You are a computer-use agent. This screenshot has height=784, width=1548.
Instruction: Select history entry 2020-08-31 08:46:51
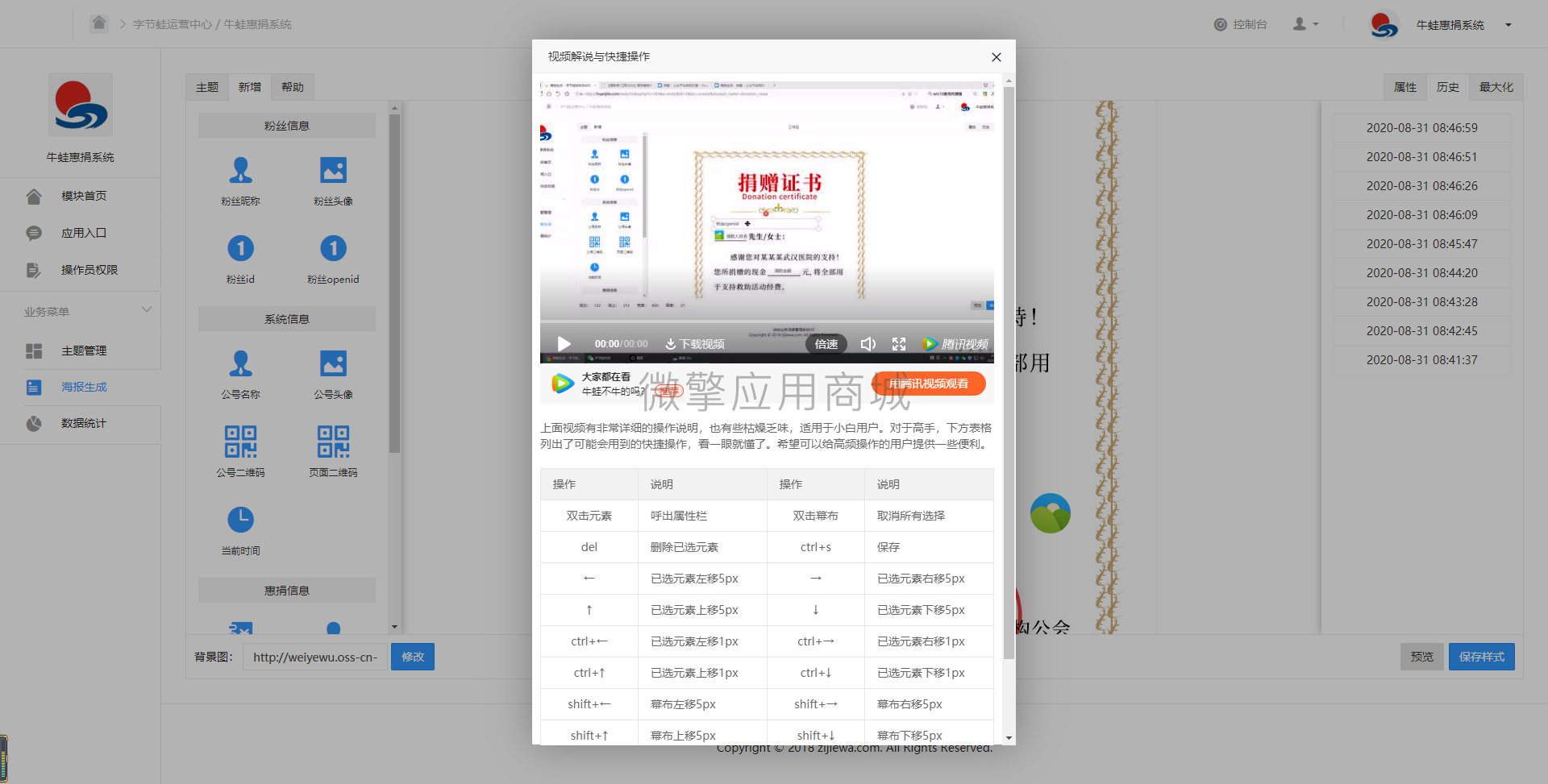pyautogui.click(x=1422, y=156)
